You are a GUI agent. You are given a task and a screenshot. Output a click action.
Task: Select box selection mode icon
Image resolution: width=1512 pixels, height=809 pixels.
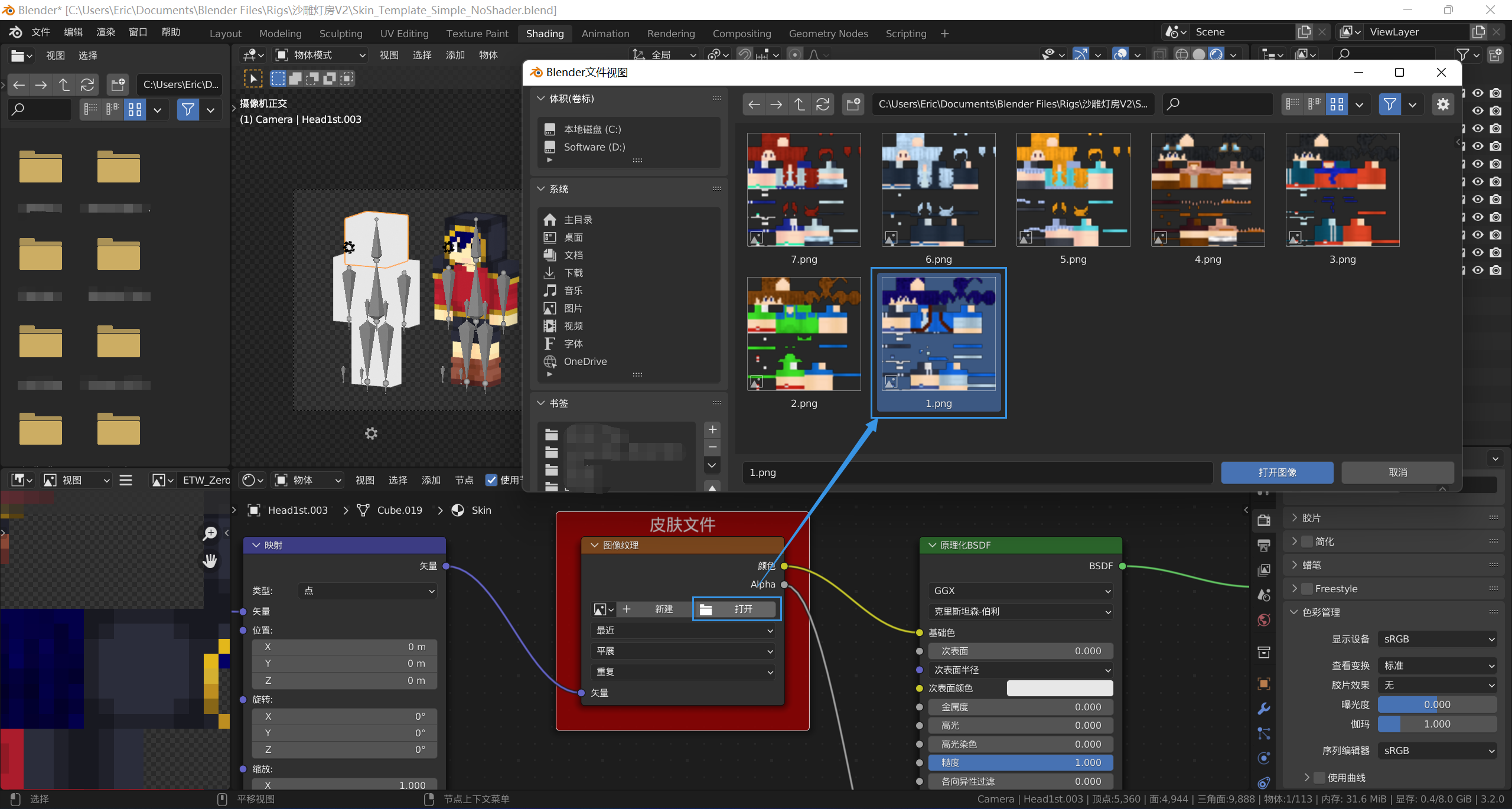[278, 79]
